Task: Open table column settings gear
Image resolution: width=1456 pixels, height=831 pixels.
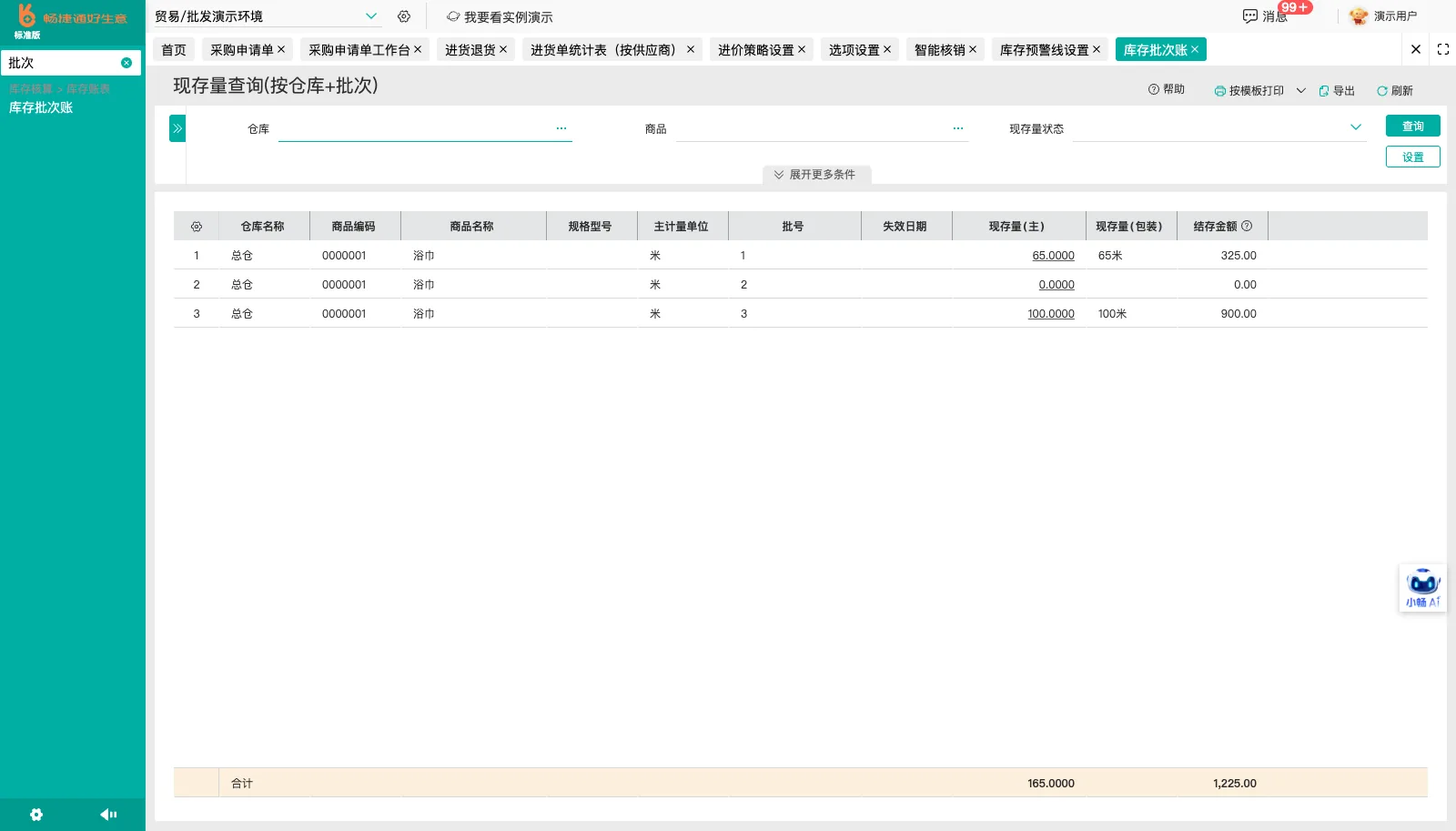Action: point(197,227)
